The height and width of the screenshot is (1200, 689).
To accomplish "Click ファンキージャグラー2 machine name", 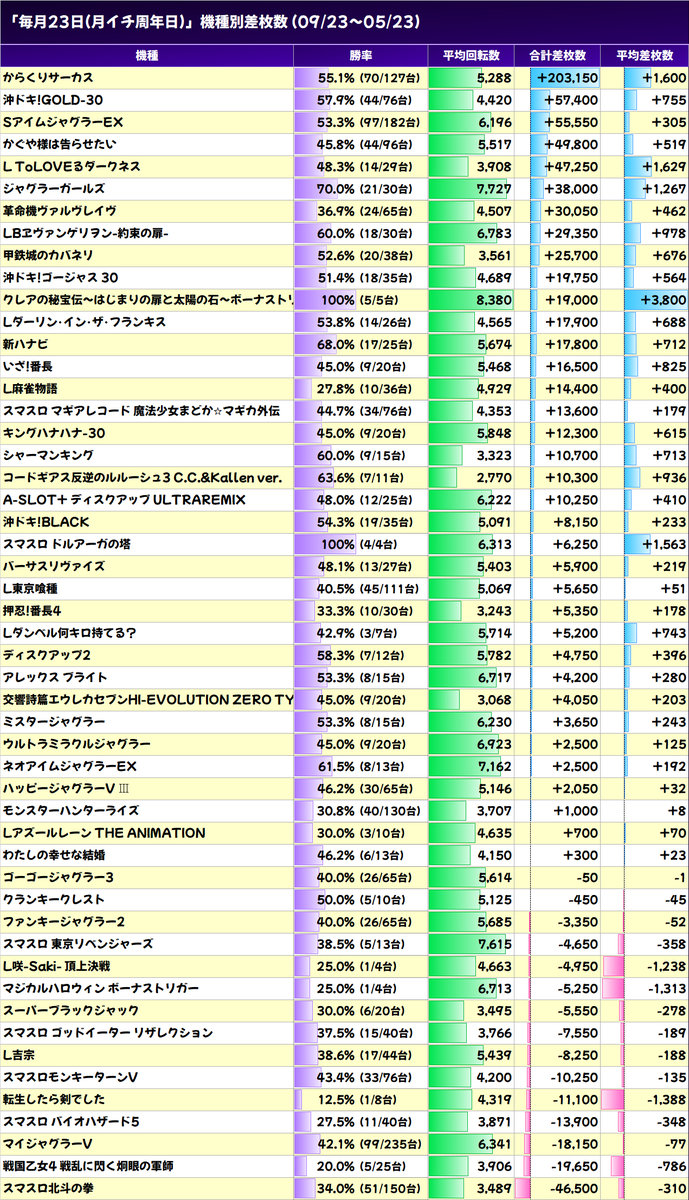I will (x=64, y=920).
